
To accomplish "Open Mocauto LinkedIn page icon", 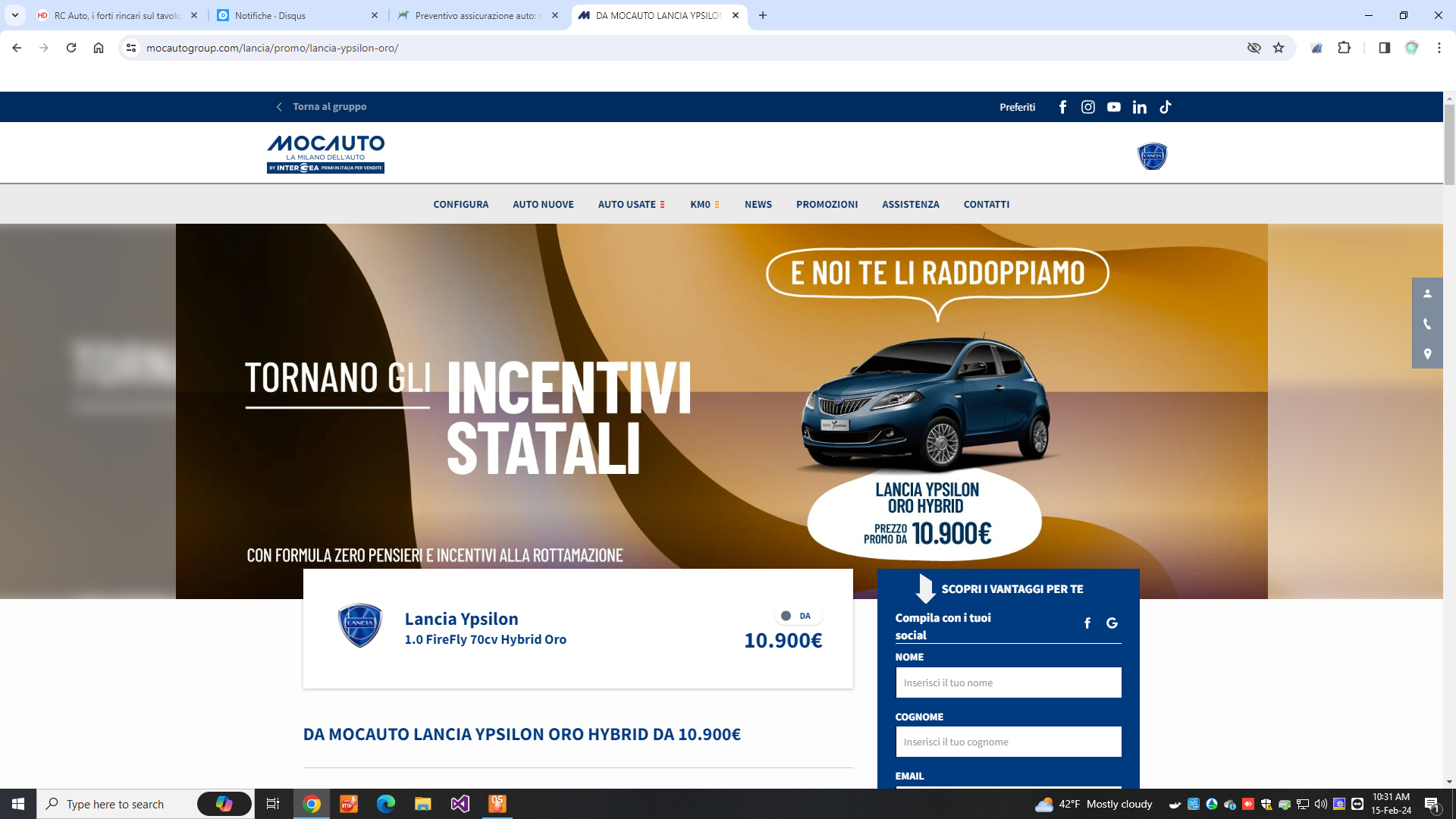I will coord(1140,107).
